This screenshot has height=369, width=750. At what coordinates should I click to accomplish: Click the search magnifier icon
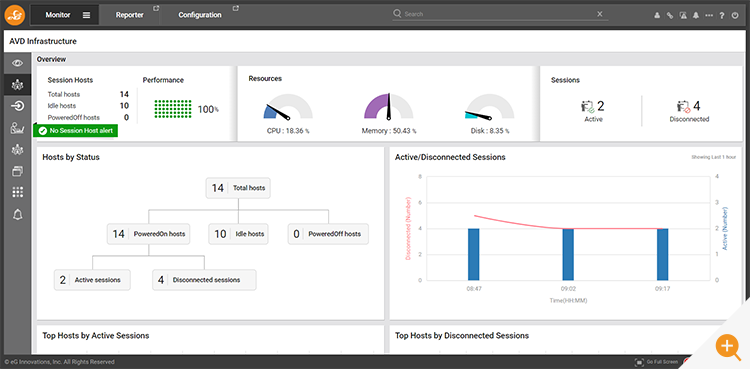coord(397,13)
